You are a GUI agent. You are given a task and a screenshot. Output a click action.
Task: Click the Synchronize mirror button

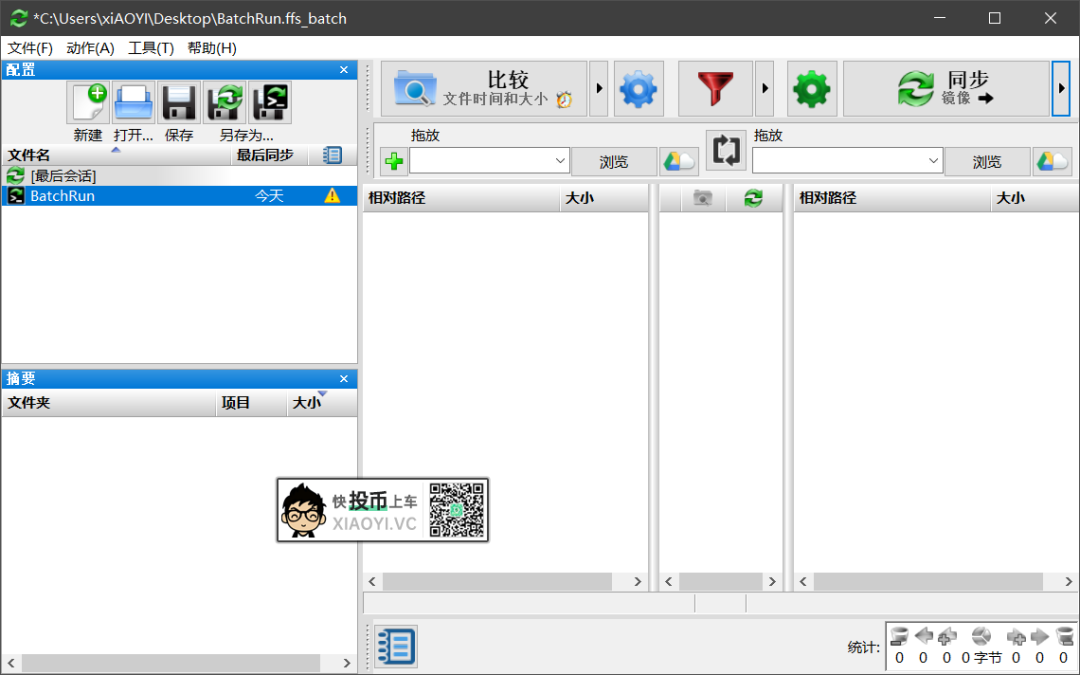pyautogui.click(x=946, y=89)
